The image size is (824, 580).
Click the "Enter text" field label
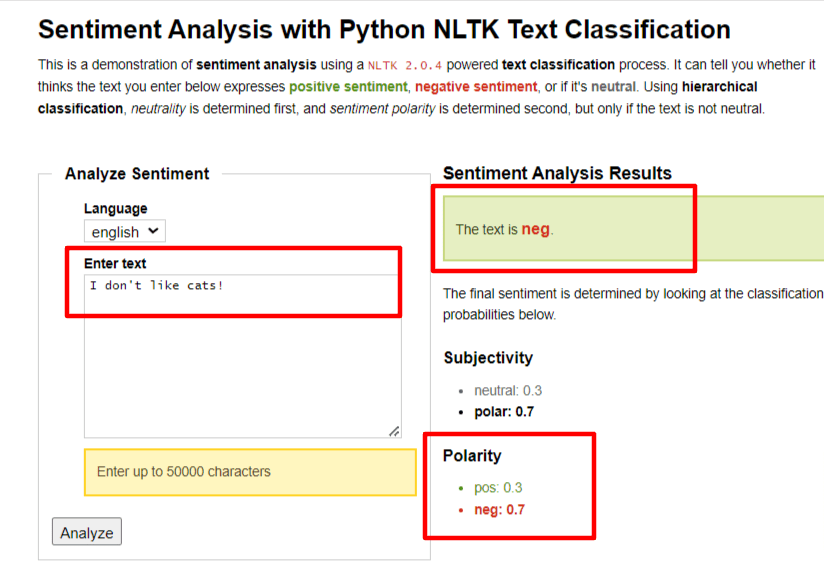pyautogui.click(x=115, y=264)
